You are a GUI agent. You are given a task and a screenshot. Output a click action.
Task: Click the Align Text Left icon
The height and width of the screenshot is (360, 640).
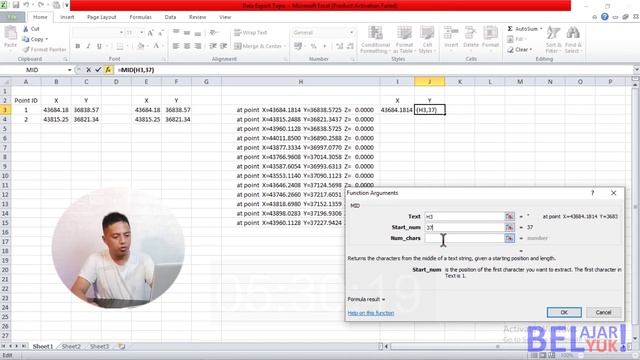pos(176,46)
